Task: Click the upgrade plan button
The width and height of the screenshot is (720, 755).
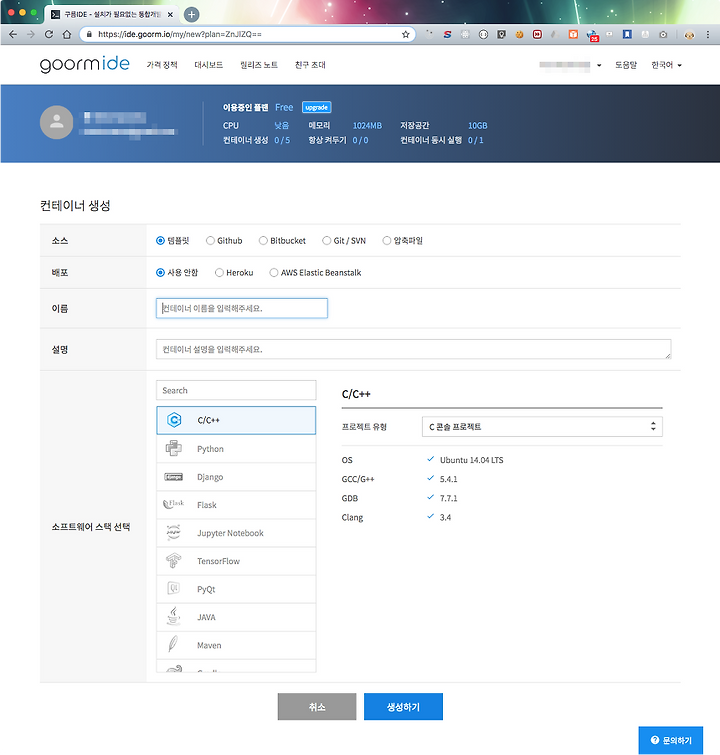Action: tap(316, 107)
